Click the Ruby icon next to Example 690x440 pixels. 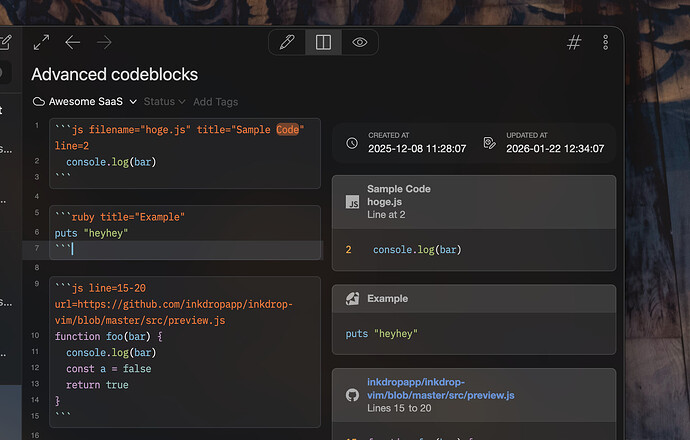(352, 298)
